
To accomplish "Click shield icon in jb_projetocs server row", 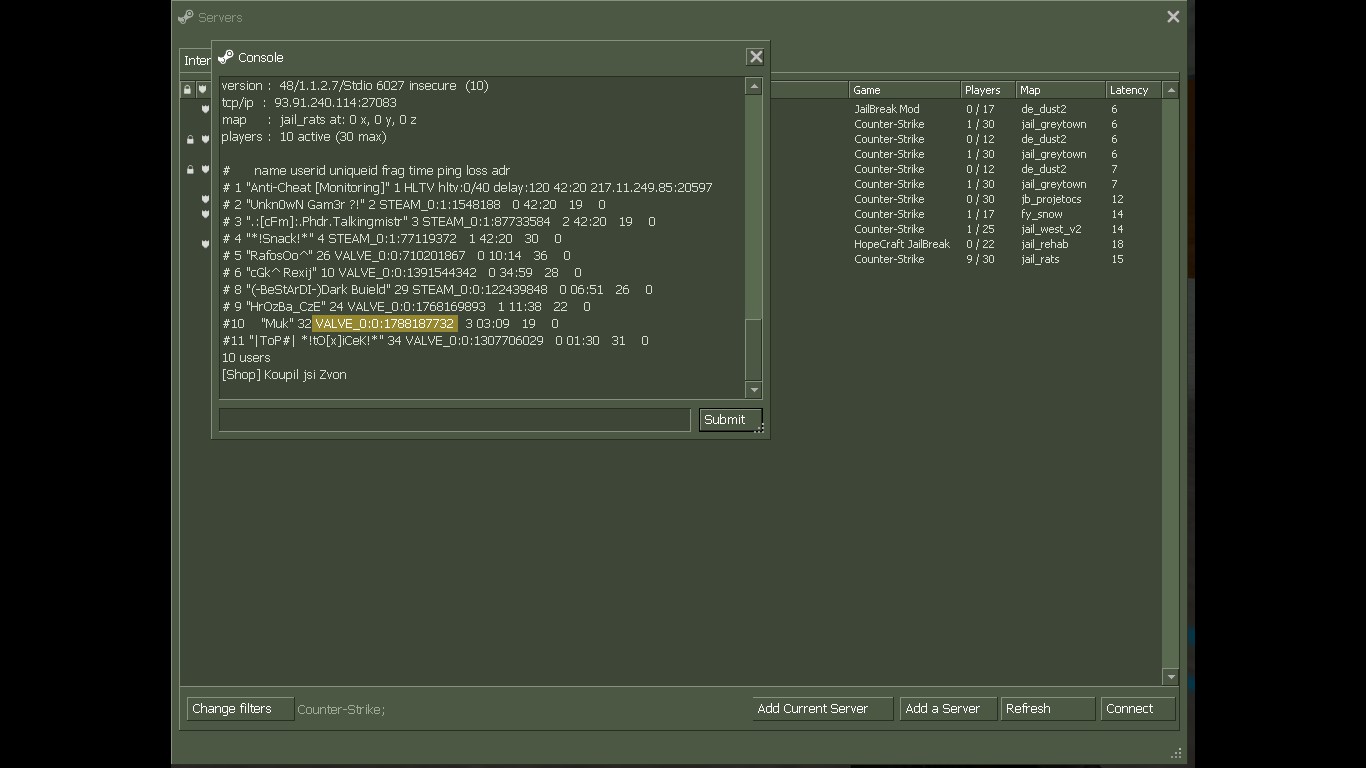I will tap(205, 199).
